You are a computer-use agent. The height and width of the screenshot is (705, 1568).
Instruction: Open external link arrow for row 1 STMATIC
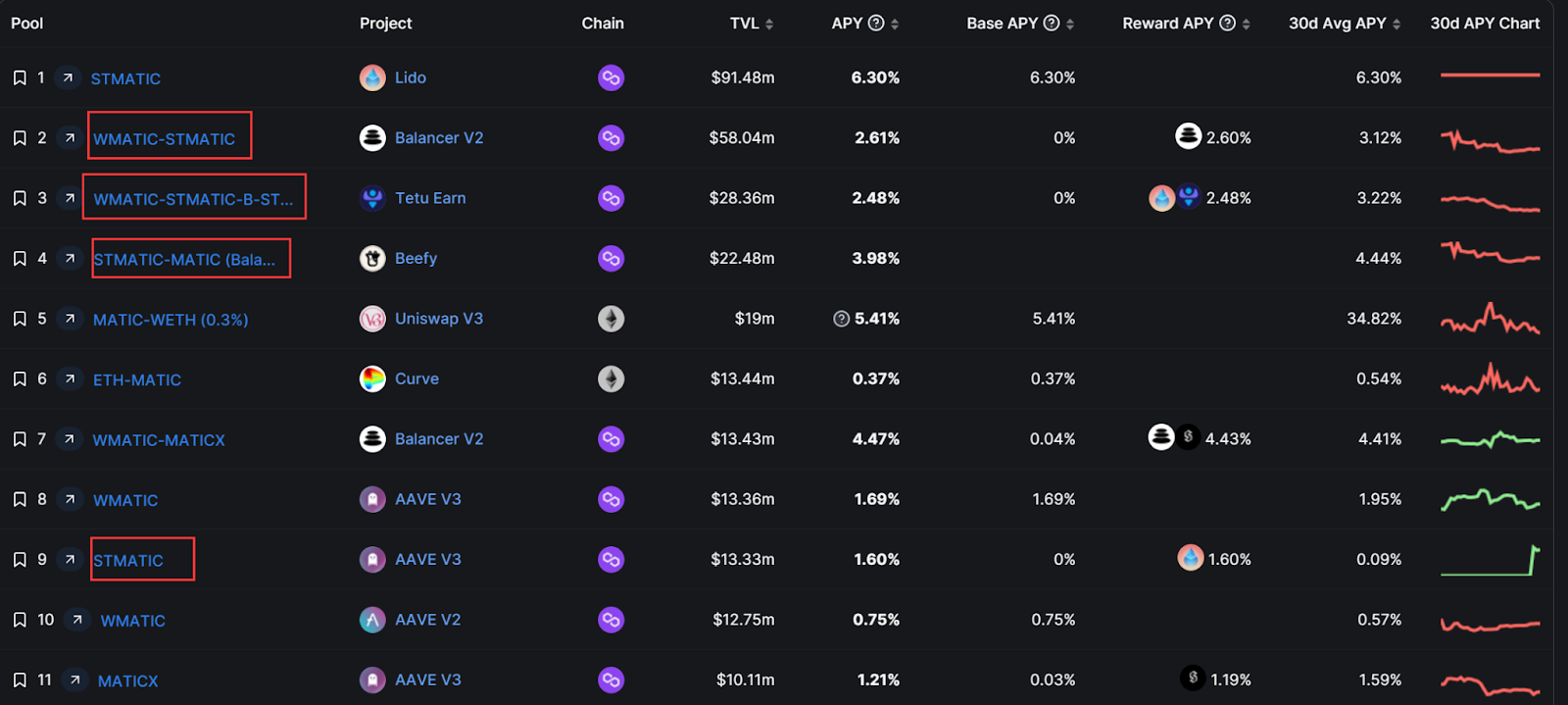[68, 76]
